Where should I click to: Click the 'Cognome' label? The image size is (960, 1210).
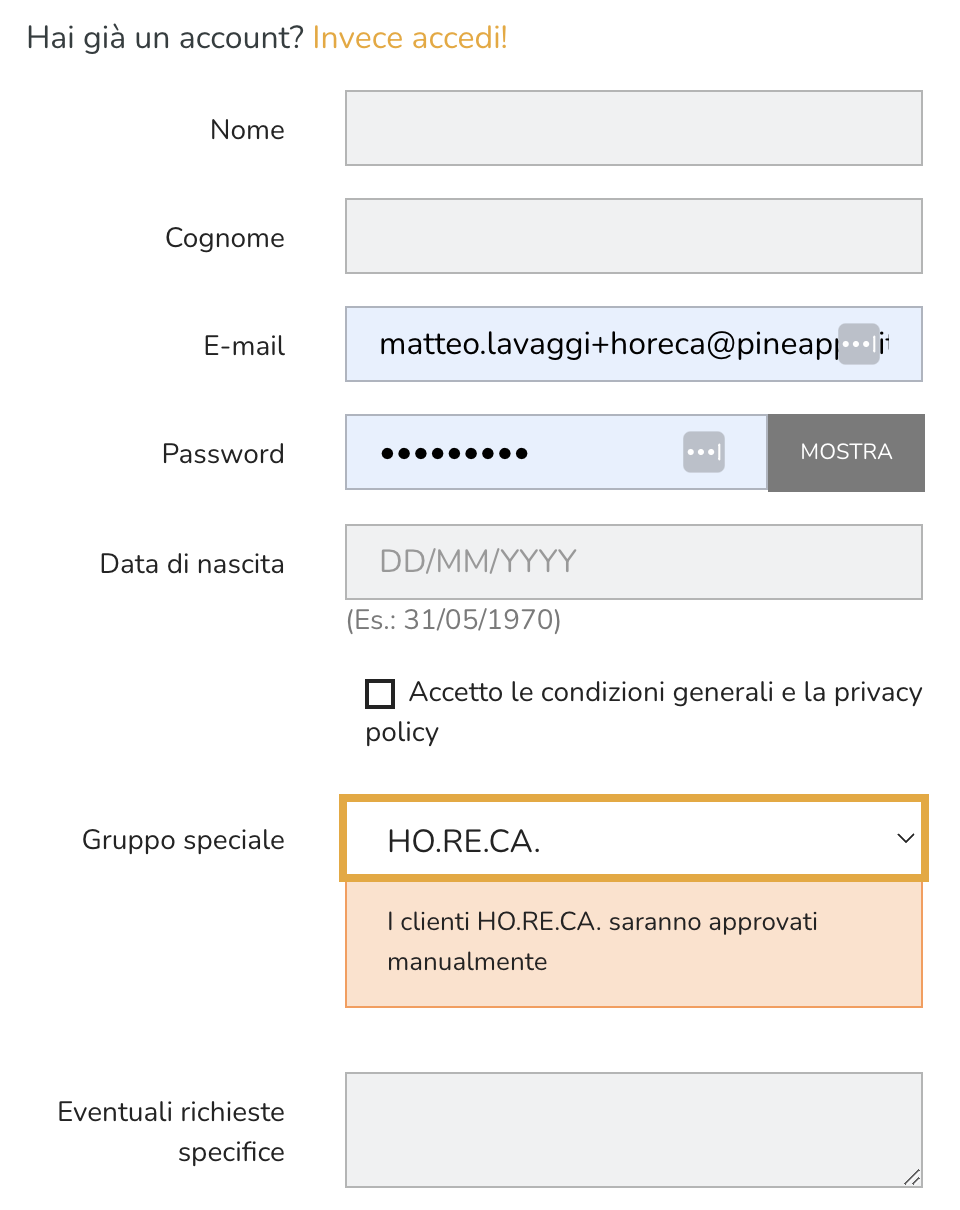pos(225,238)
